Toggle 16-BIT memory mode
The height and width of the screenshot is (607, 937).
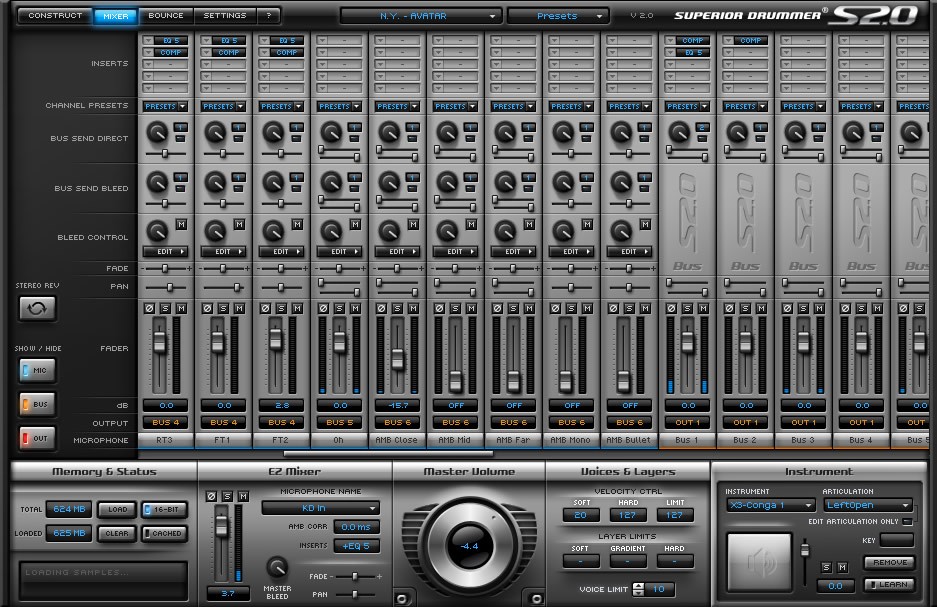point(164,510)
